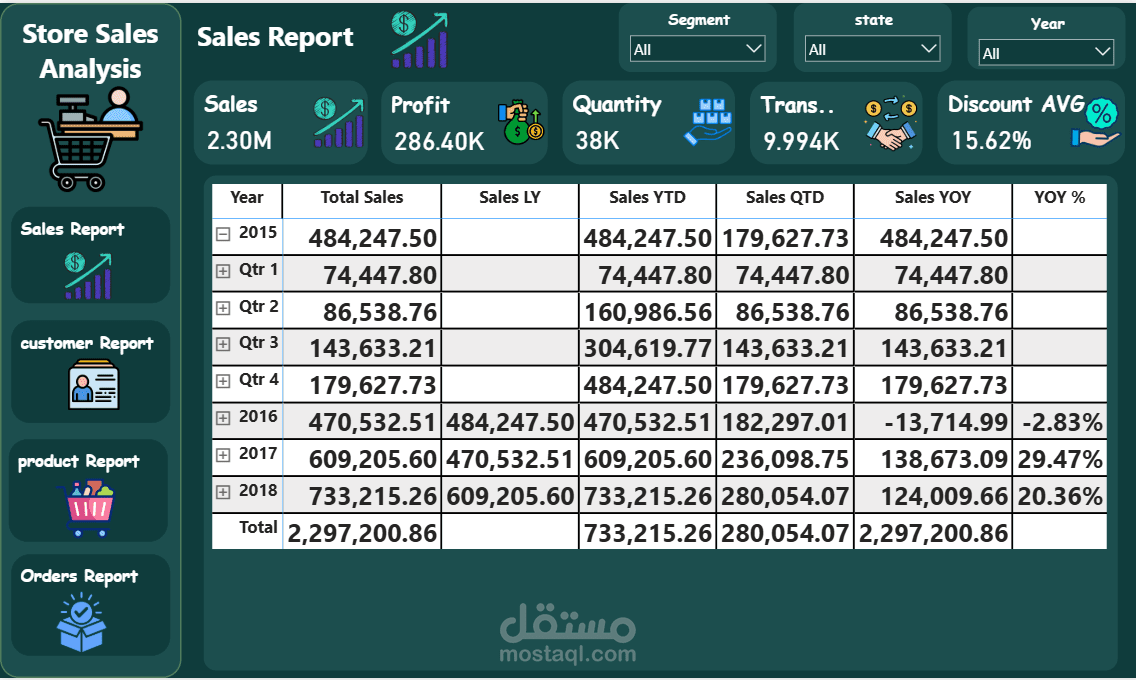
Task: Select the Discount AVG 15.62% value
Action: 991,140
